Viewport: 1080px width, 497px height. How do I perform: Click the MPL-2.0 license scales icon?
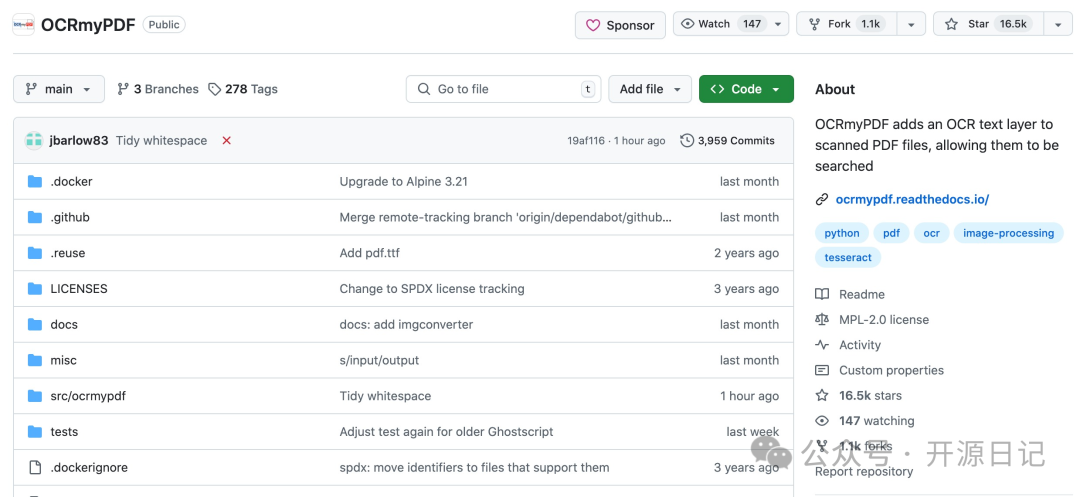pyautogui.click(x=822, y=320)
